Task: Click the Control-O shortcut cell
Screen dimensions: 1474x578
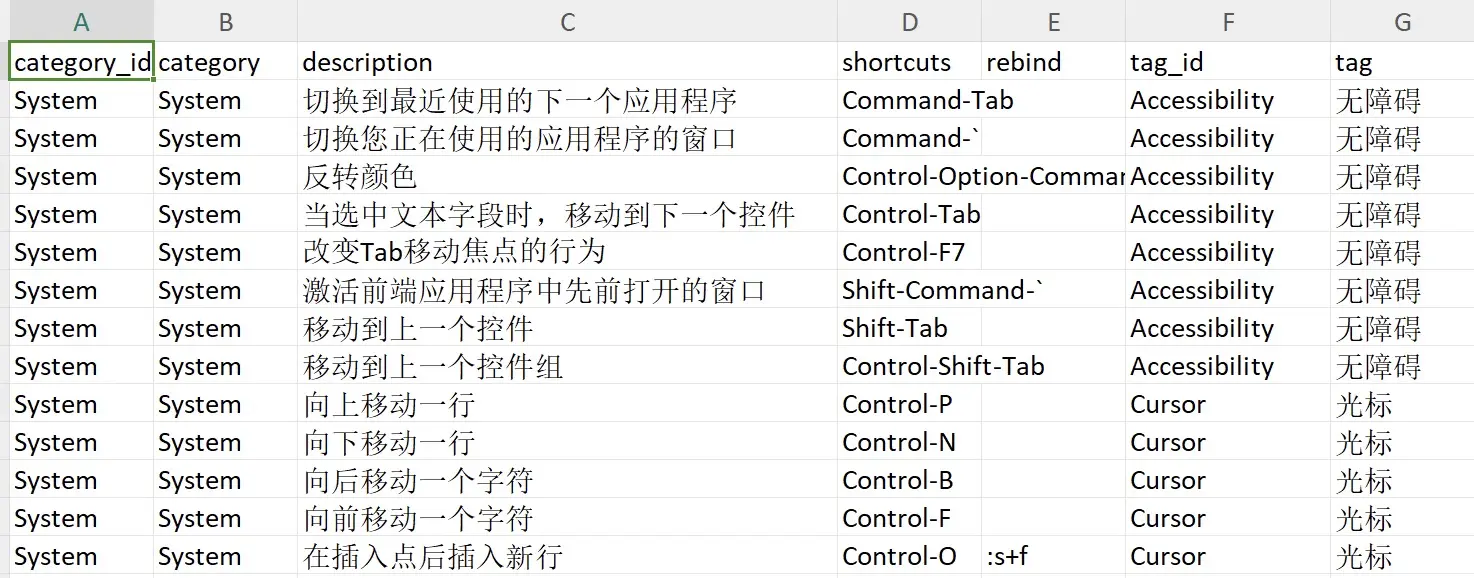Action: [909, 556]
